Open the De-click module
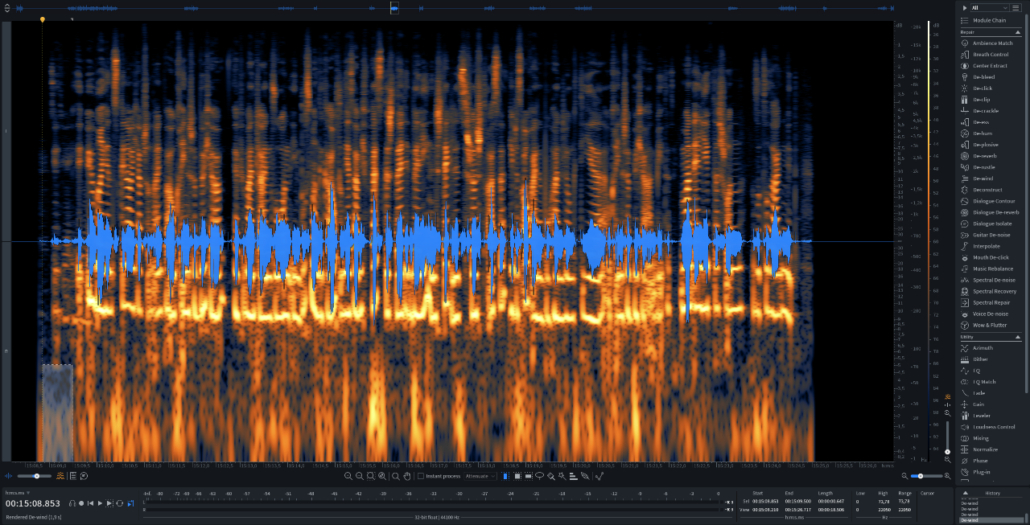Viewport: 1030px width, 525px height. click(x=982, y=88)
